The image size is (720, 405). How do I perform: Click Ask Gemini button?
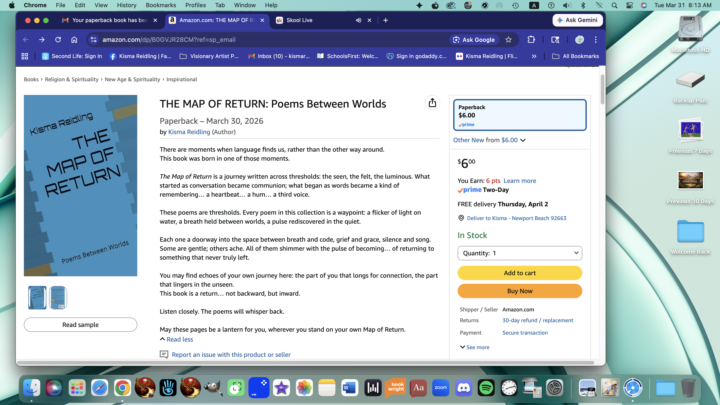[578, 20]
